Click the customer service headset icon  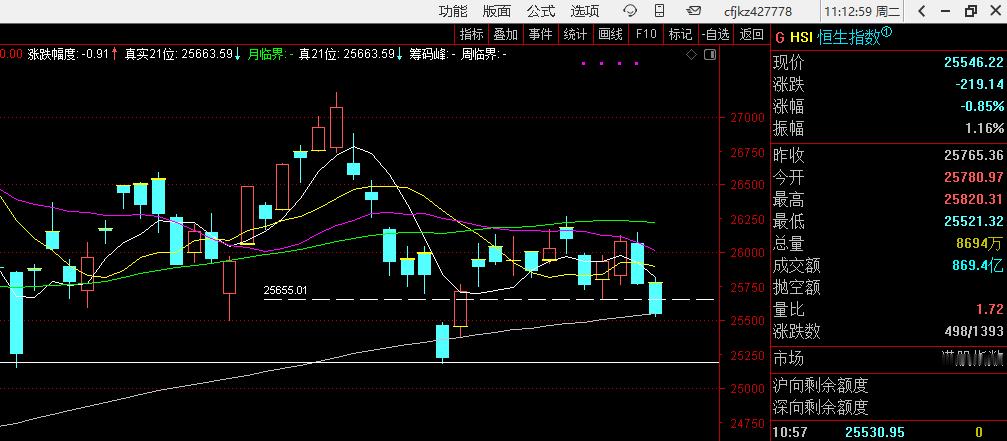tap(630, 11)
